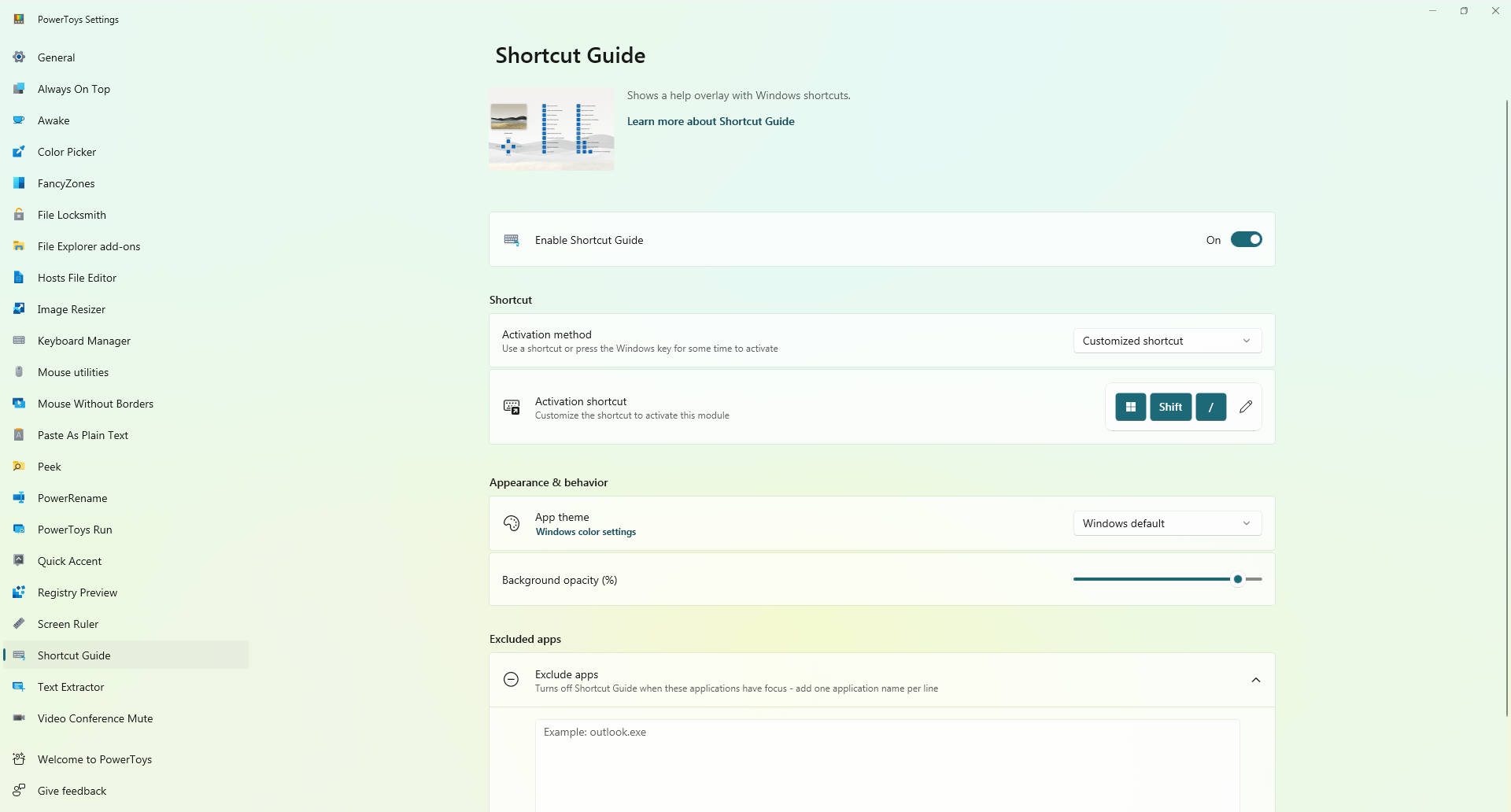This screenshot has width=1511, height=812.
Task: Go to PowerToys Run settings
Action: [x=75, y=530]
